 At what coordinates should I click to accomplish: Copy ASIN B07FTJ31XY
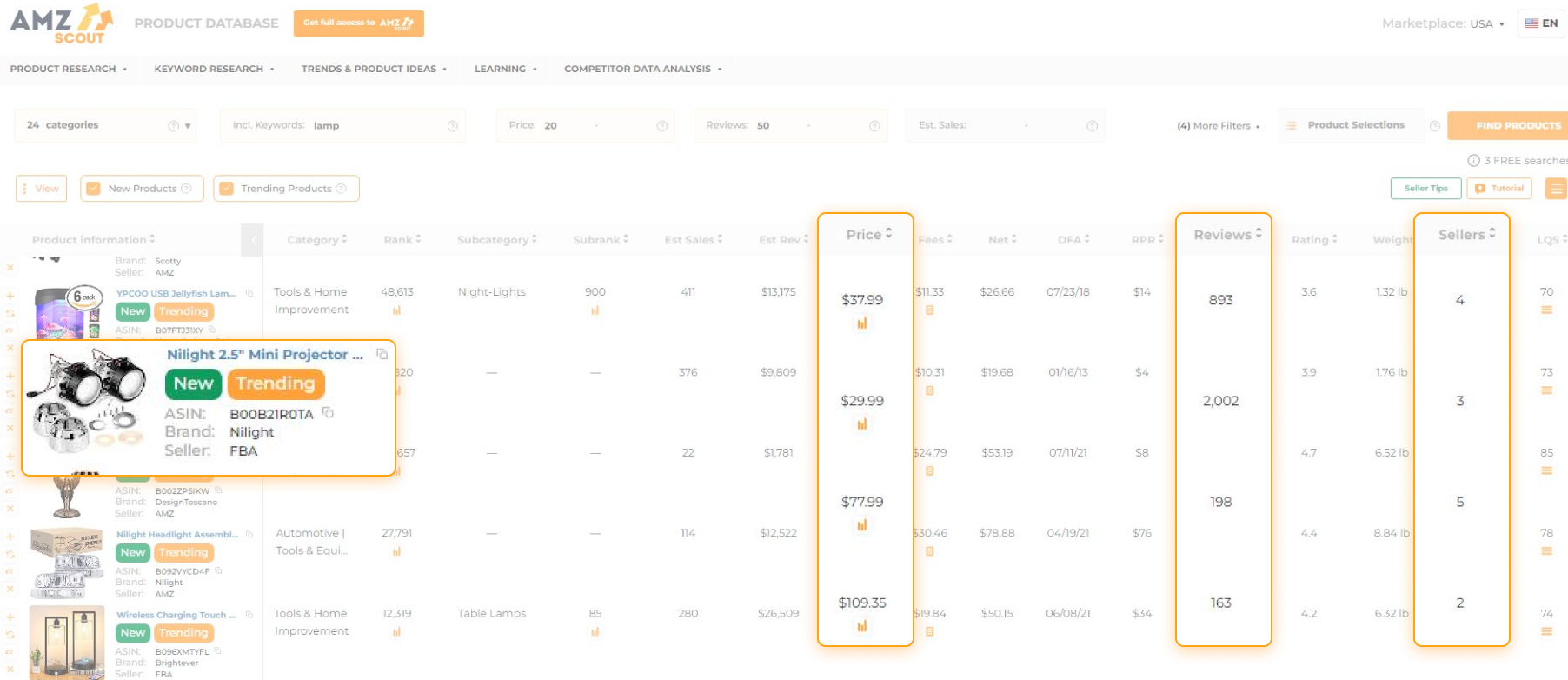click(211, 330)
